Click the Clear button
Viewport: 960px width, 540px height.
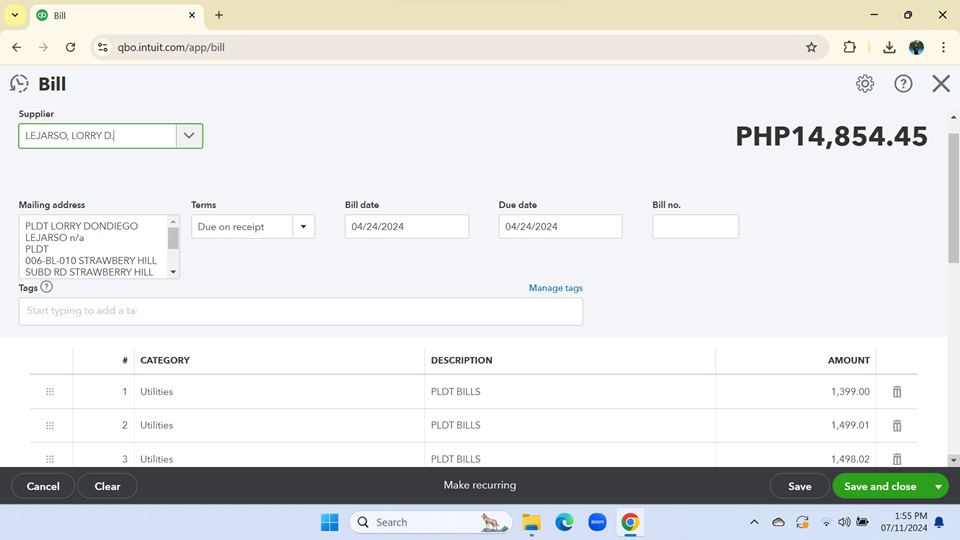tap(107, 486)
